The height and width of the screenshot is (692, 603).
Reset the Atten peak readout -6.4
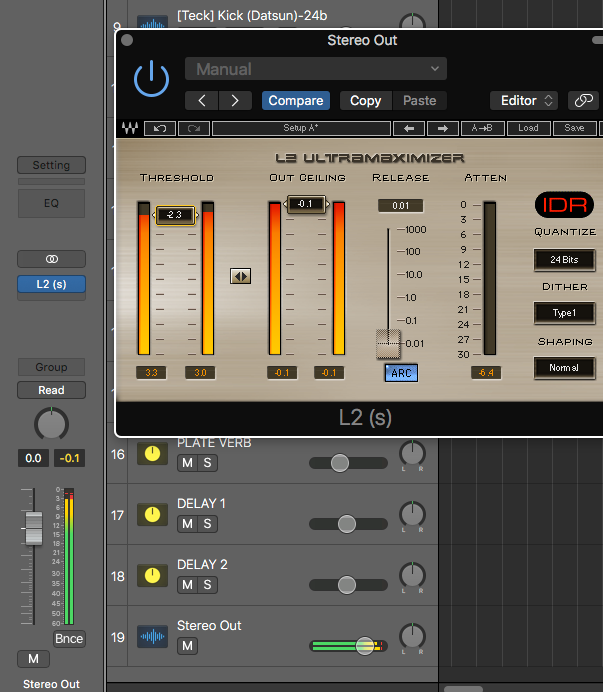pyautogui.click(x=486, y=373)
